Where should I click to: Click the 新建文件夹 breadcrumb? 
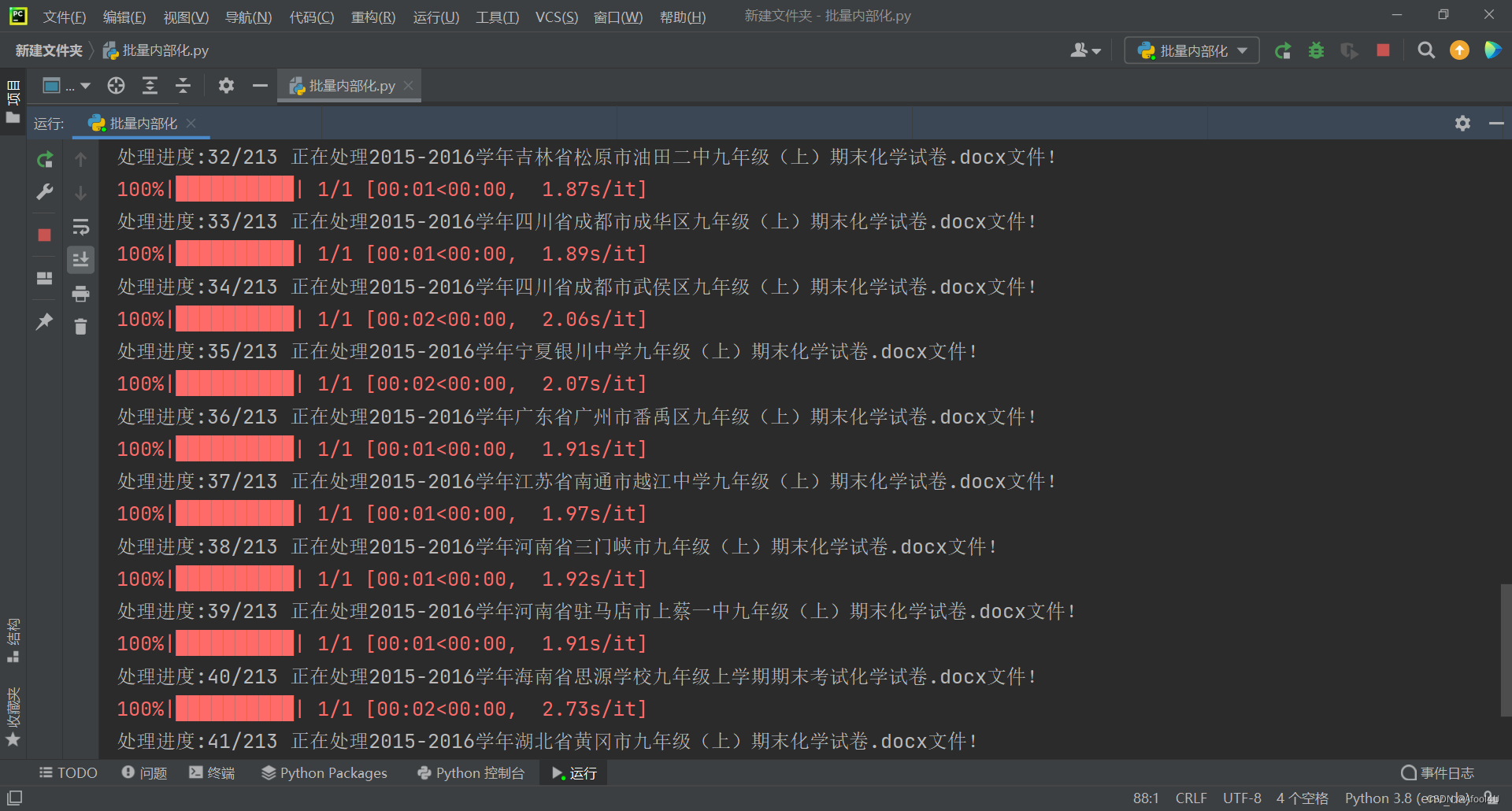click(49, 51)
